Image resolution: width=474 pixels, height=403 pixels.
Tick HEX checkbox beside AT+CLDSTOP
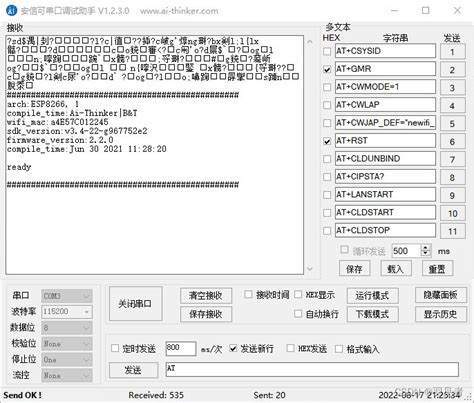click(x=327, y=231)
